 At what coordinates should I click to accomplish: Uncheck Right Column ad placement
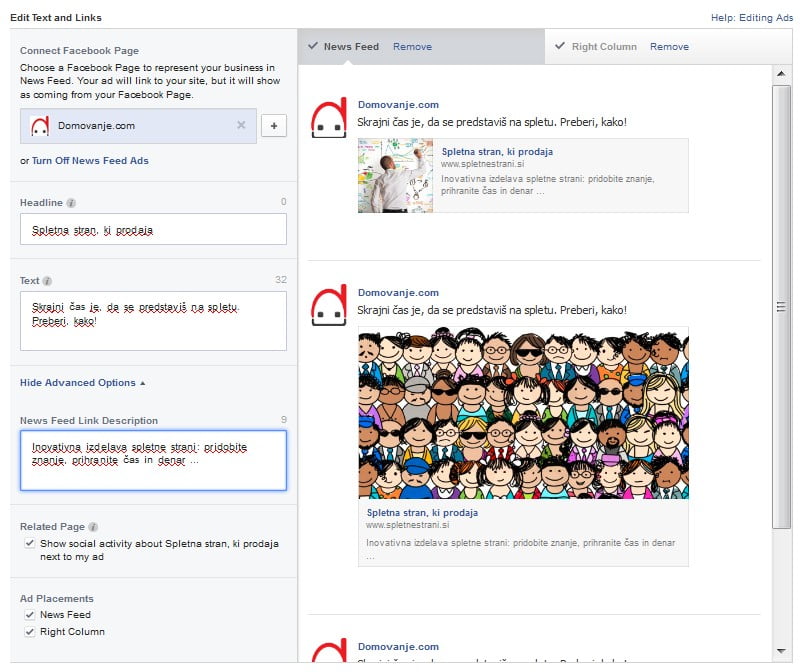click(30, 632)
